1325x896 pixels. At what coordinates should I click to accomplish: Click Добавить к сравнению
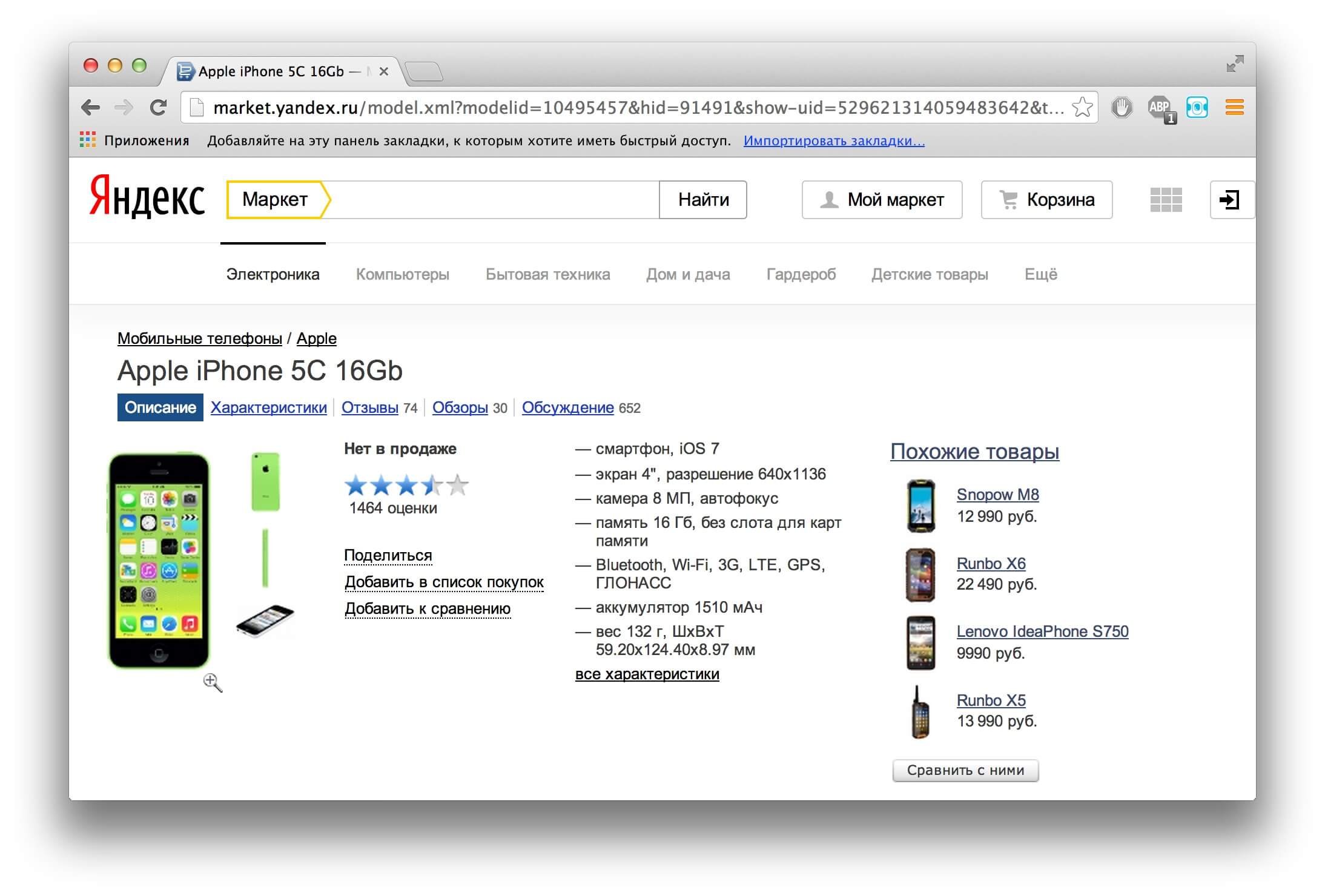428,608
